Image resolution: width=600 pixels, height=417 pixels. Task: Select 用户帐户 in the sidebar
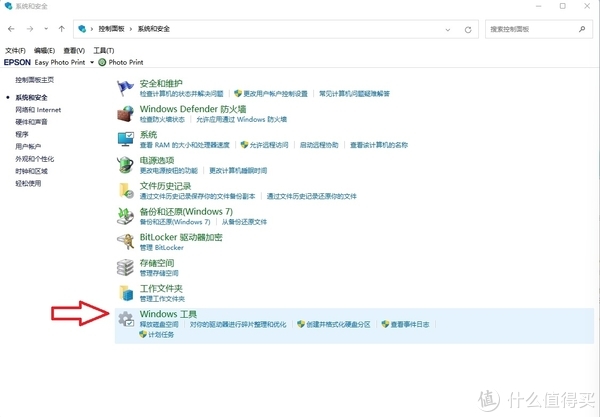(28, 147)
